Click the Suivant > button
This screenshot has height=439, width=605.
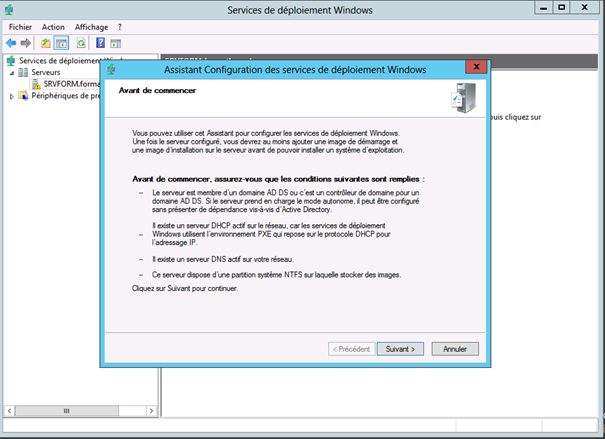point(400,349)
